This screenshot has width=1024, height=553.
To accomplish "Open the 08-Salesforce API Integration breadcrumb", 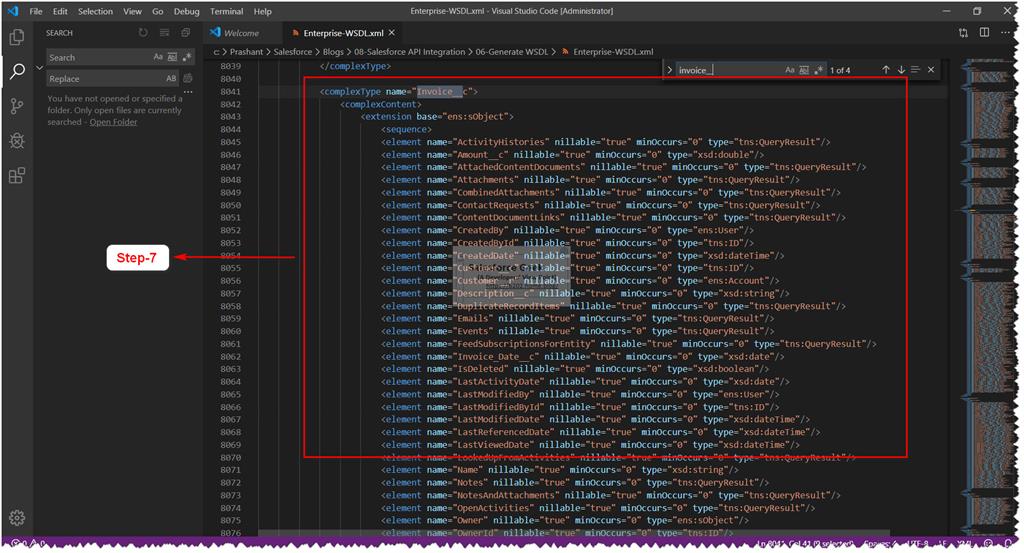I will (409, 52).
